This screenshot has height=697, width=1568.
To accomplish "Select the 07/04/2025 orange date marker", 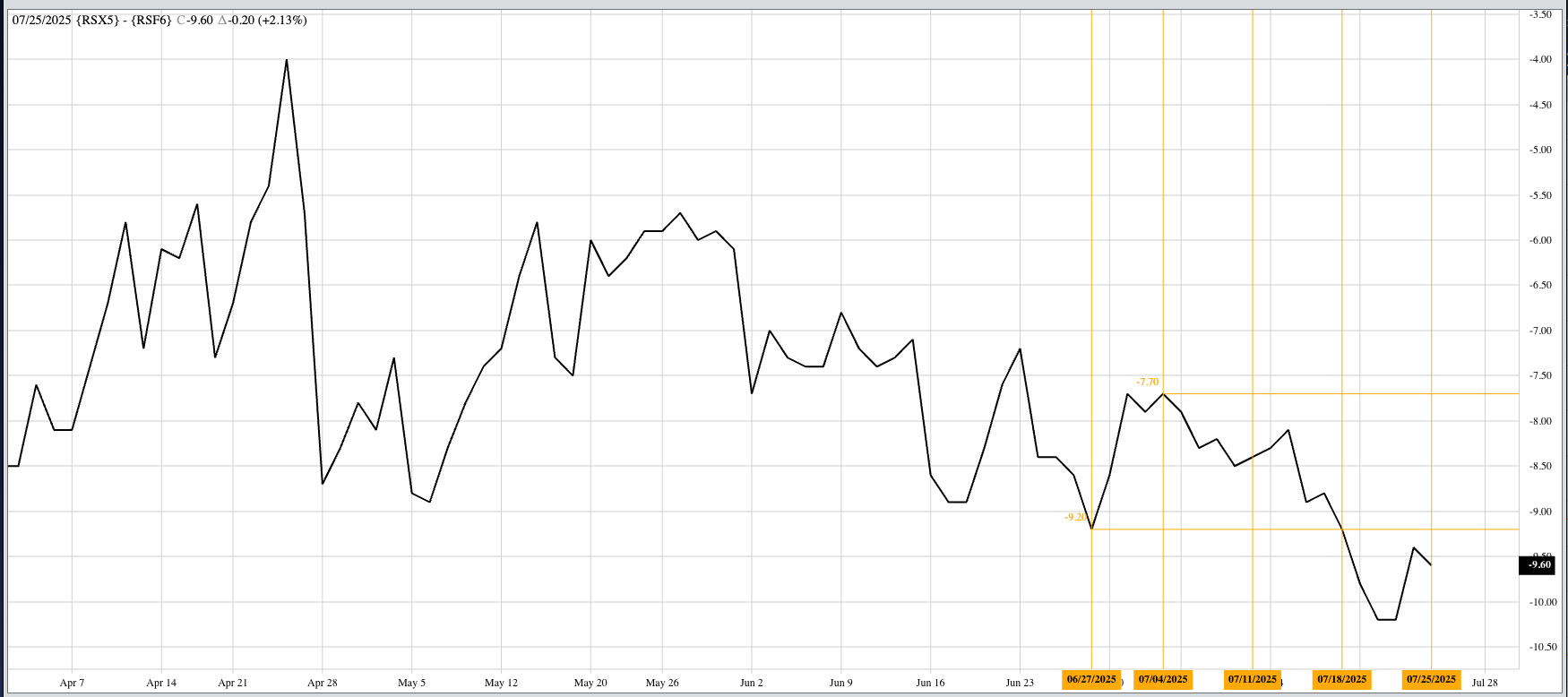I will tap(1163, 679).
